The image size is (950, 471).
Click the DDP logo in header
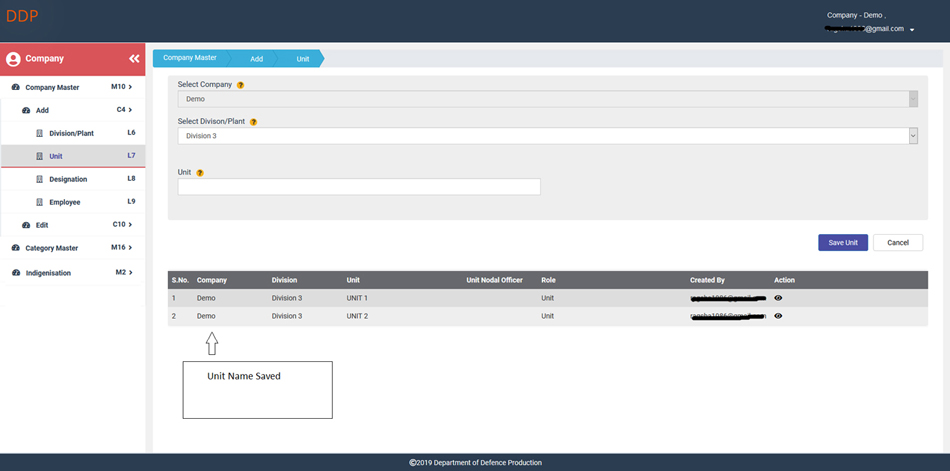(21, 15)
